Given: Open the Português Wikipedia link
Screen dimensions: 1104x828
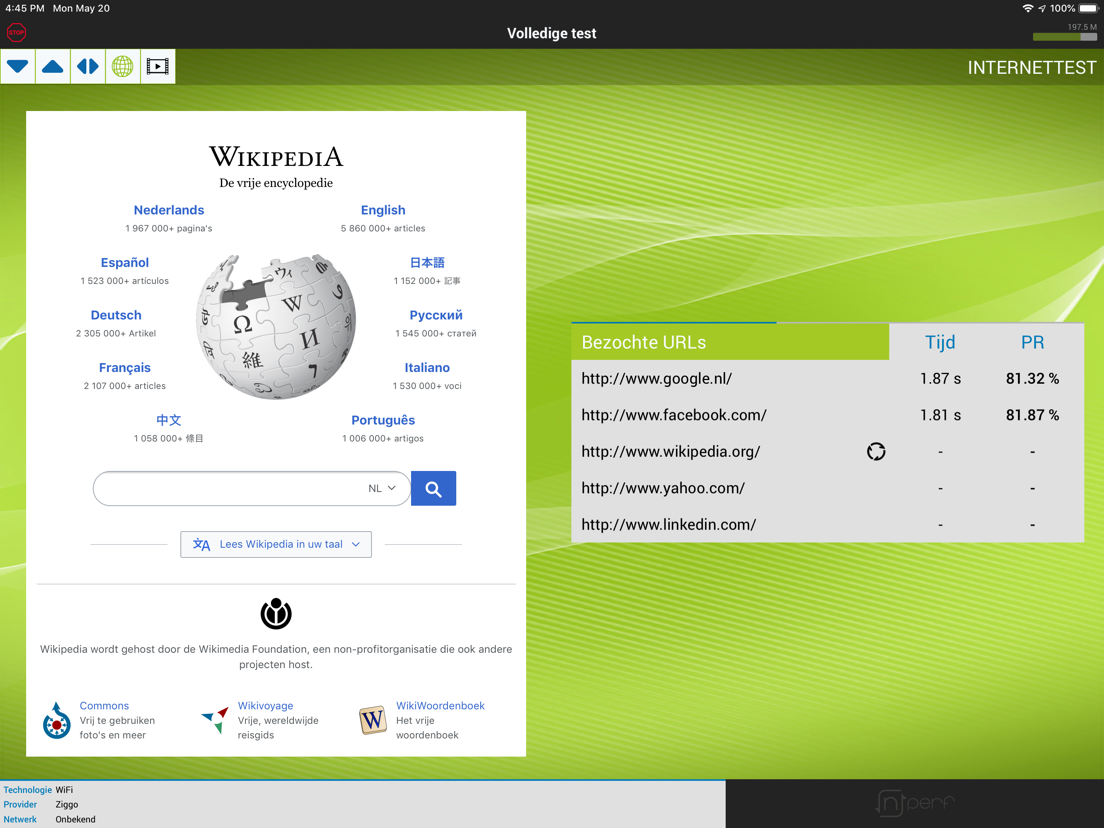Looking at the screenshot, I should (x=383, y=420).
